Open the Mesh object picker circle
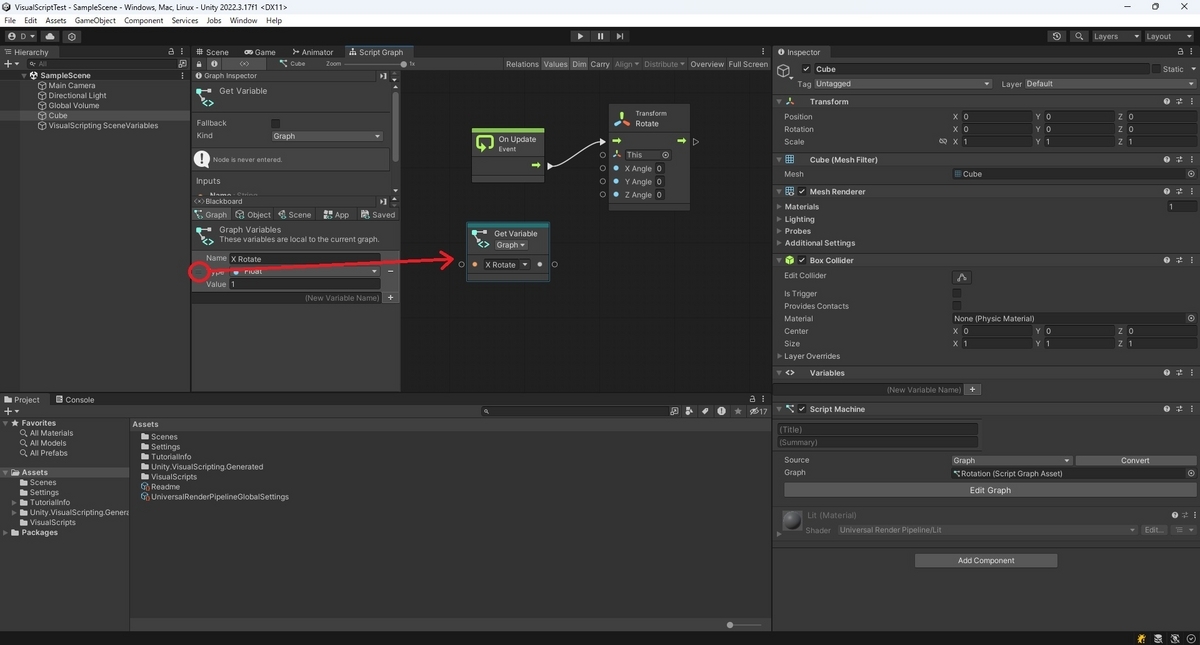The width and height of the screenshot is (1200, 645). pos(1191,174)
